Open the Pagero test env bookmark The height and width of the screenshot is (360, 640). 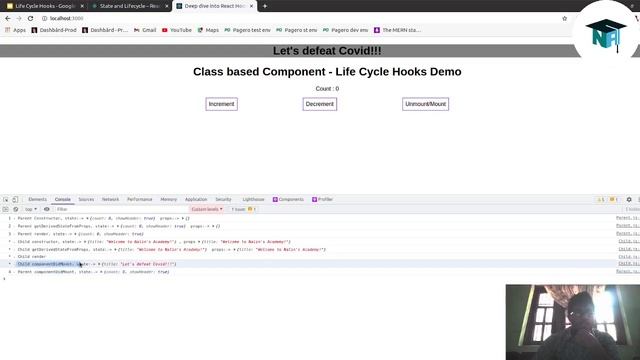click(247, 30)
